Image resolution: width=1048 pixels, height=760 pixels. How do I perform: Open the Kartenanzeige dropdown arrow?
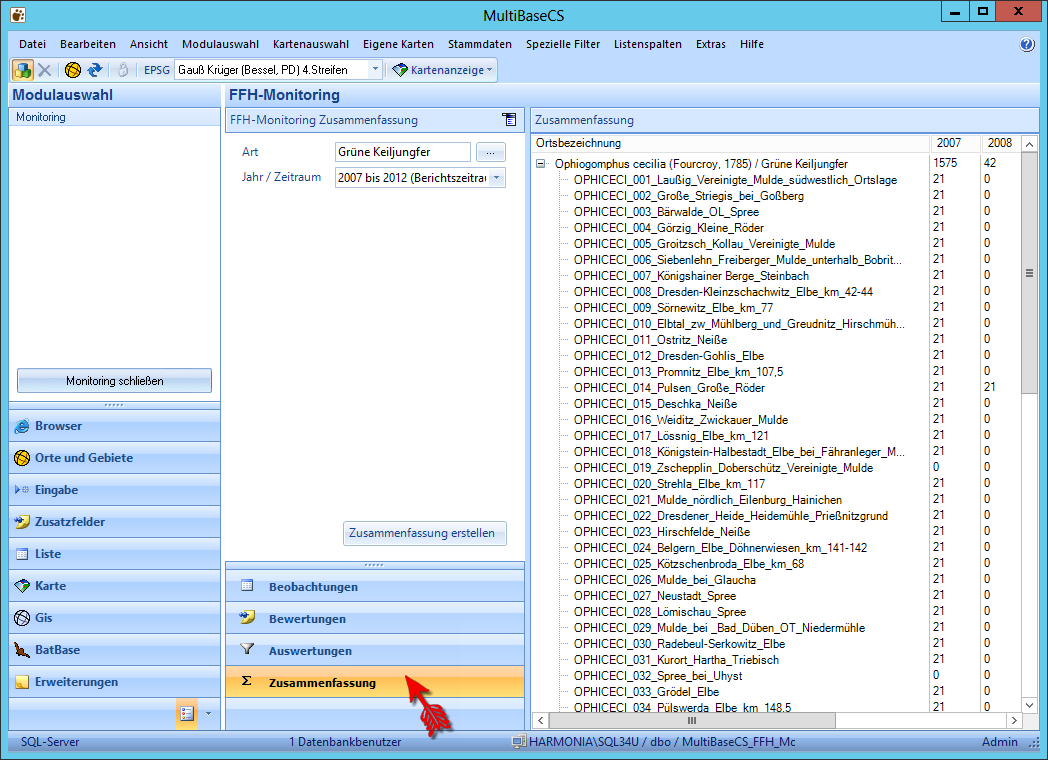point(490,70)
